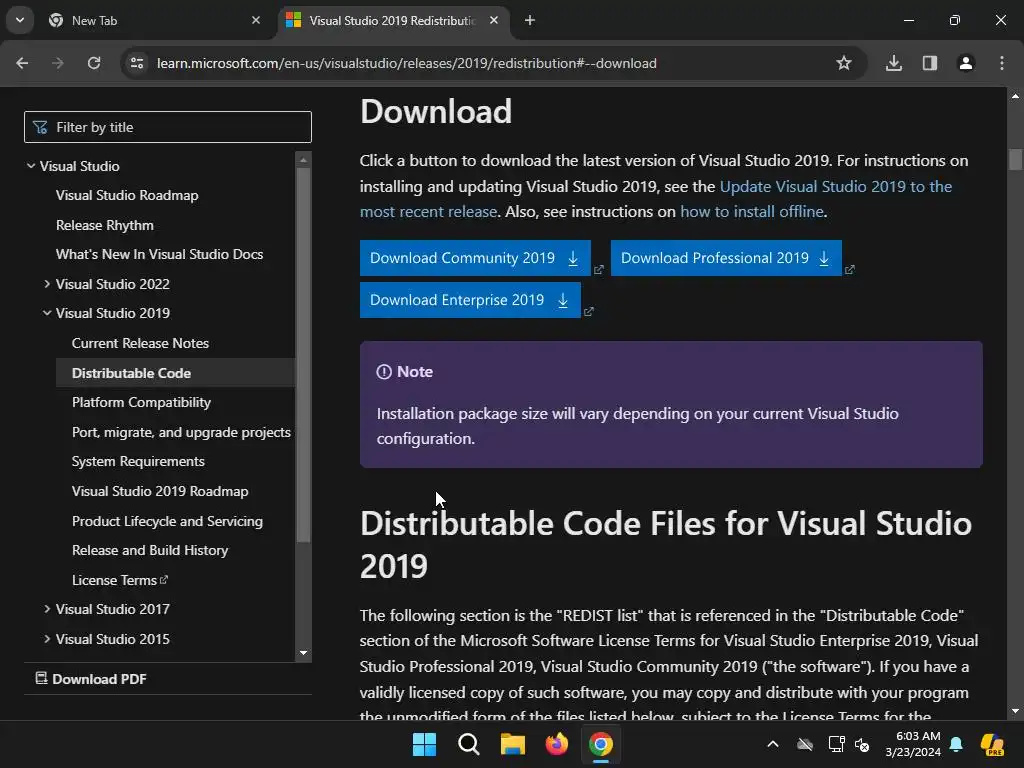Viewport: 1024px width, 768px height.
Task: Go back to the previous page
Action: coord(22,63)
